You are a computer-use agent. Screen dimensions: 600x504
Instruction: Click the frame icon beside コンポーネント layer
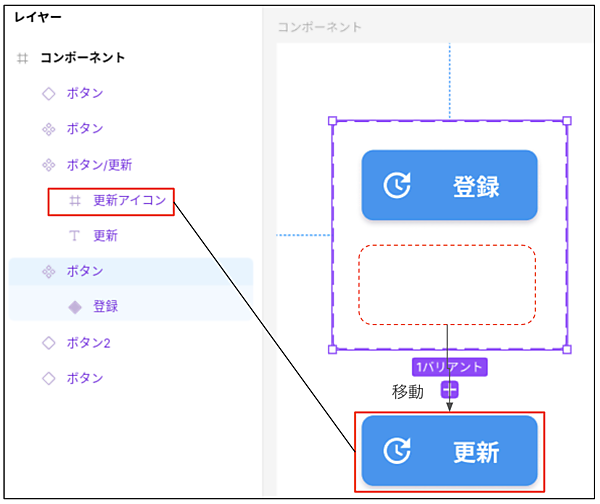click(23, 58)
